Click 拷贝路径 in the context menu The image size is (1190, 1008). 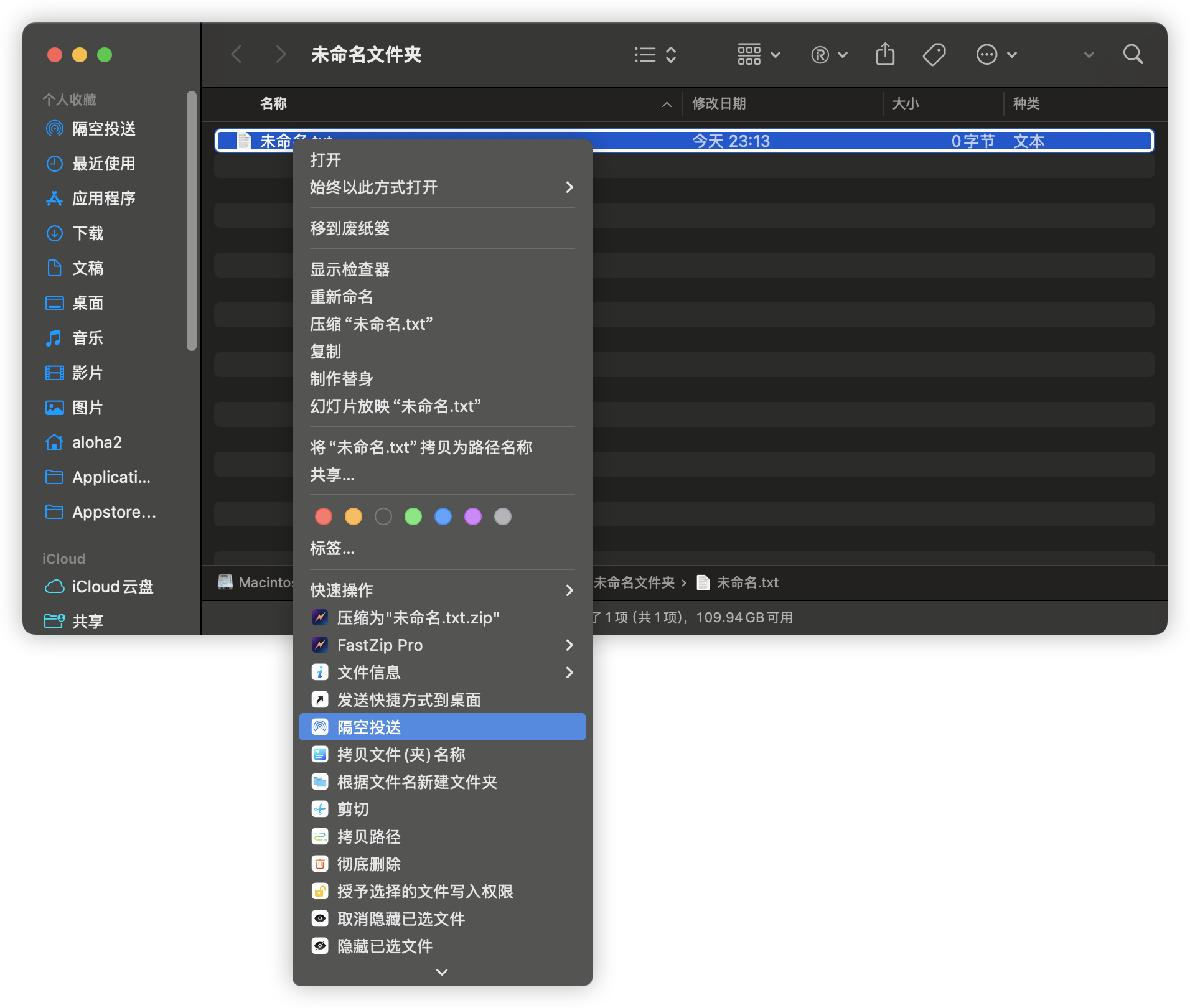pos(368,837)
